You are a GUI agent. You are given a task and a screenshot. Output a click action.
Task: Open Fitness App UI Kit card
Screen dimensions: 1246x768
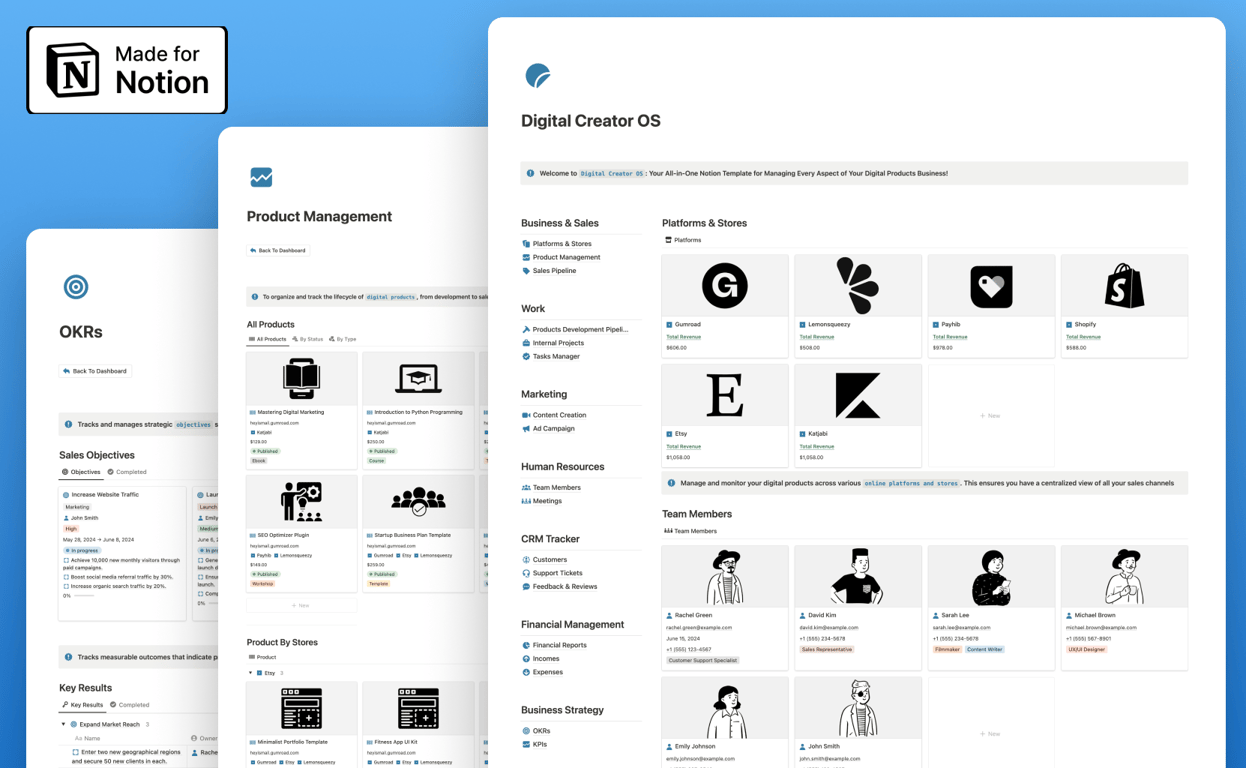(x=418, y=725)
